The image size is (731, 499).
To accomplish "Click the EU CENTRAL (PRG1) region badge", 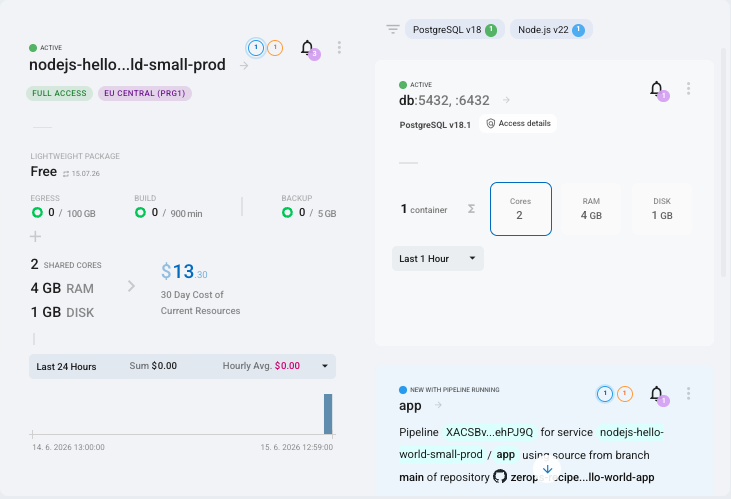I will 145,93.
